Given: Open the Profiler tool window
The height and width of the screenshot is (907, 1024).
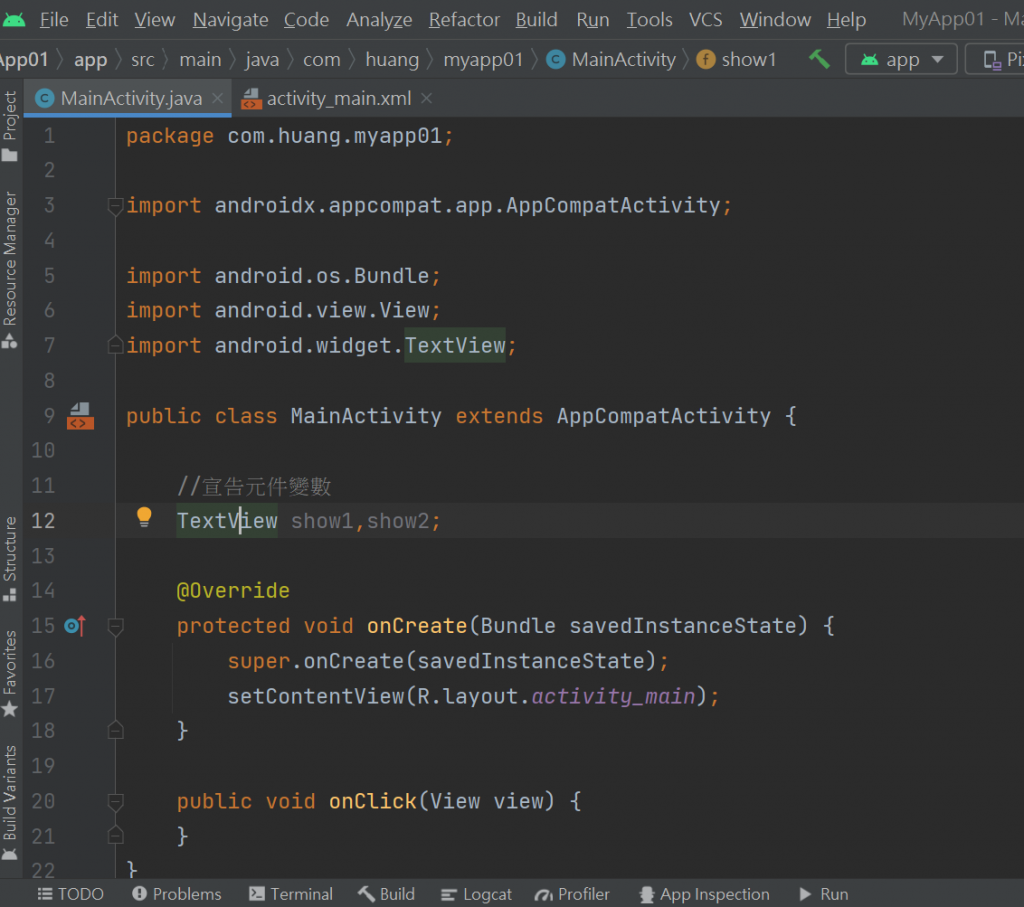Looking at the screenshot, I should [x=572, y=894].
